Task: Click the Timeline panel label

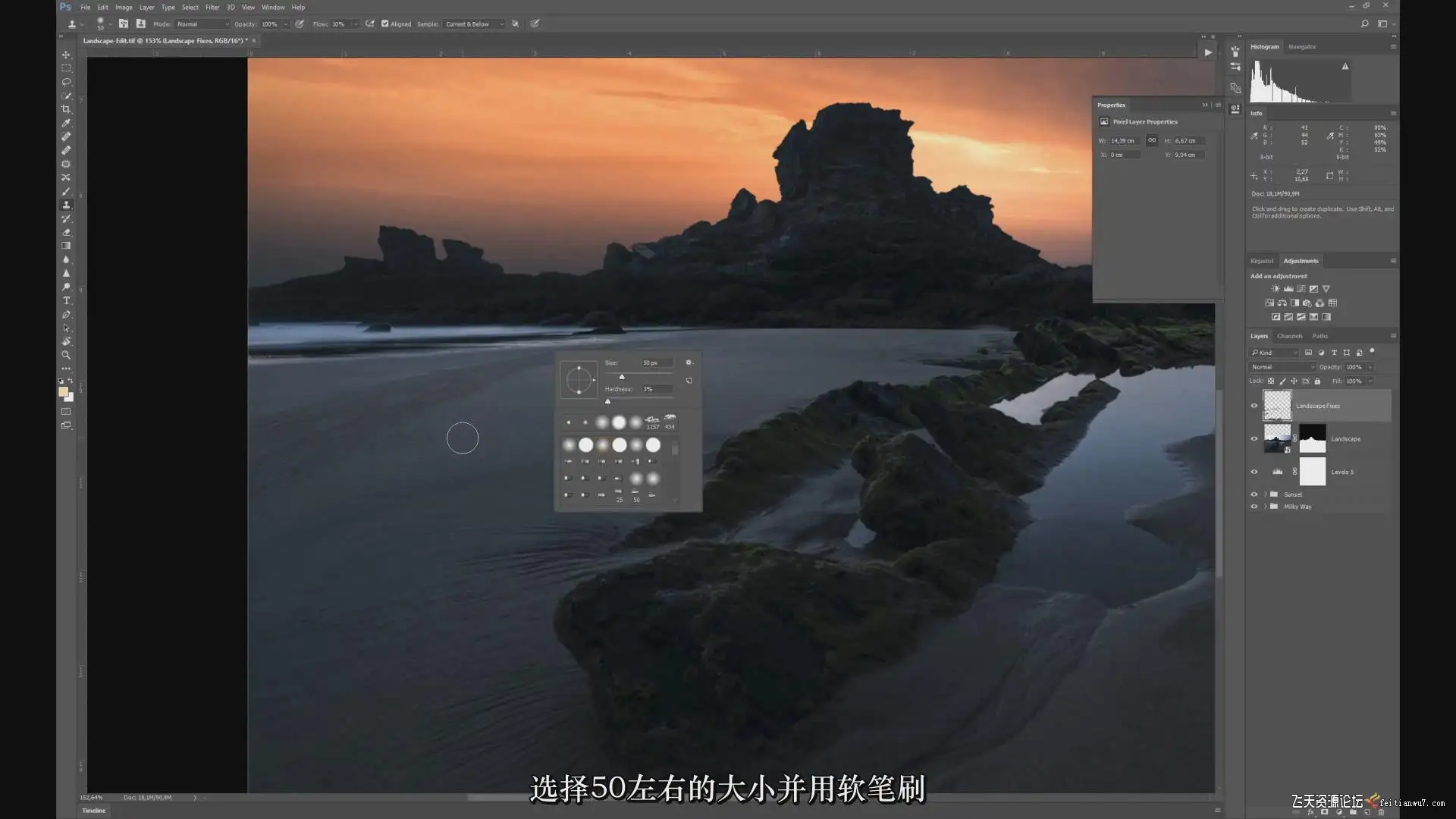Action: (x=94, y=811)
